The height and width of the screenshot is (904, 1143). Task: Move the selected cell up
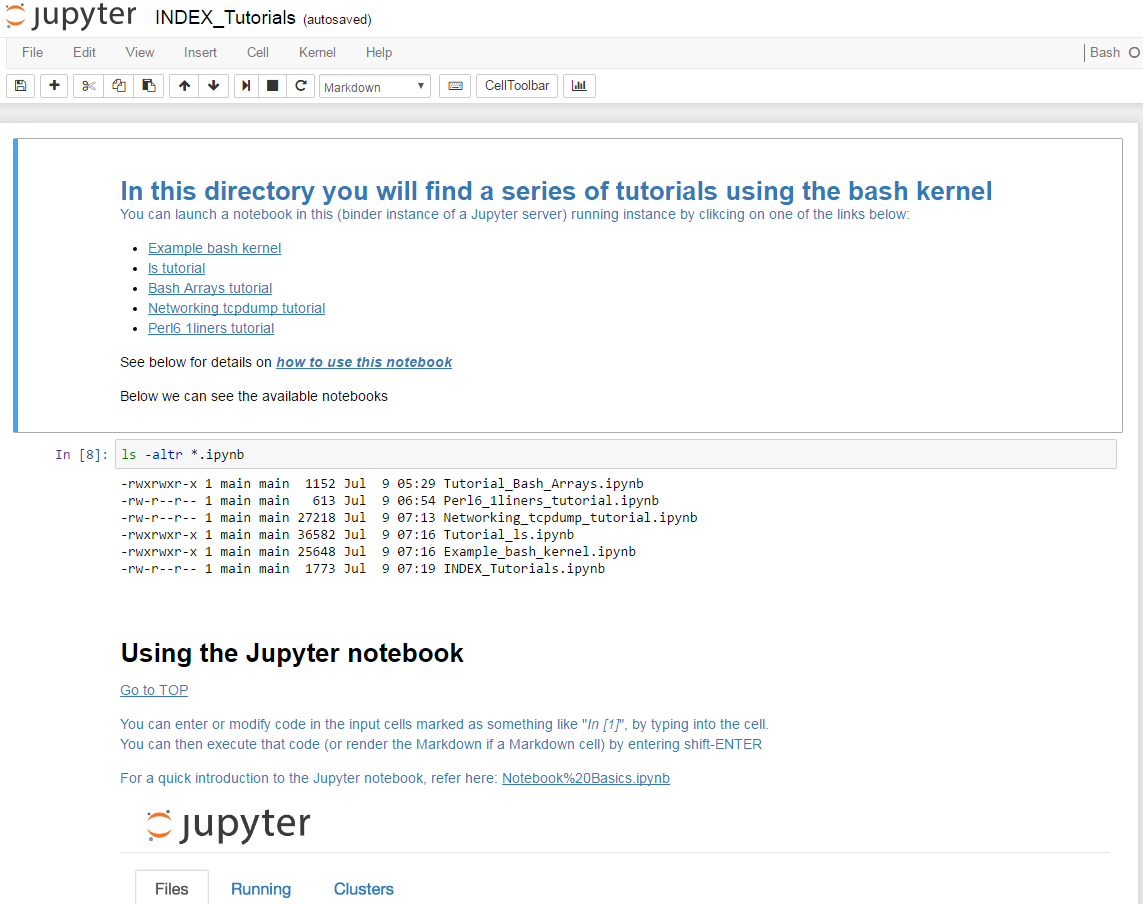tap(183, 85)
